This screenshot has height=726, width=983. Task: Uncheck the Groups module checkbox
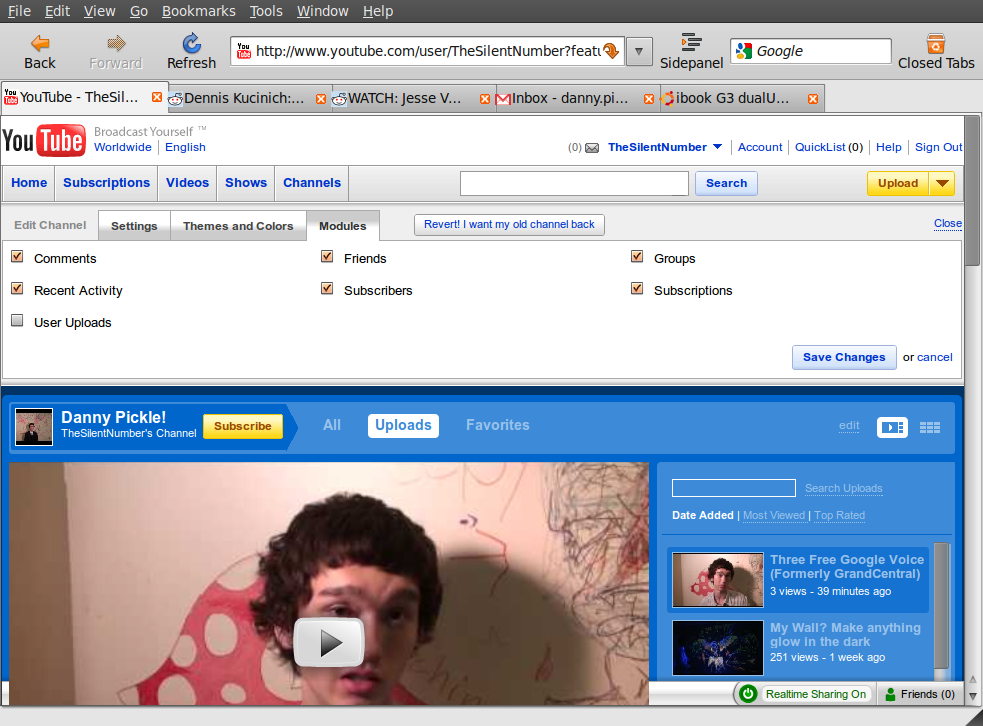click(638, 256)
